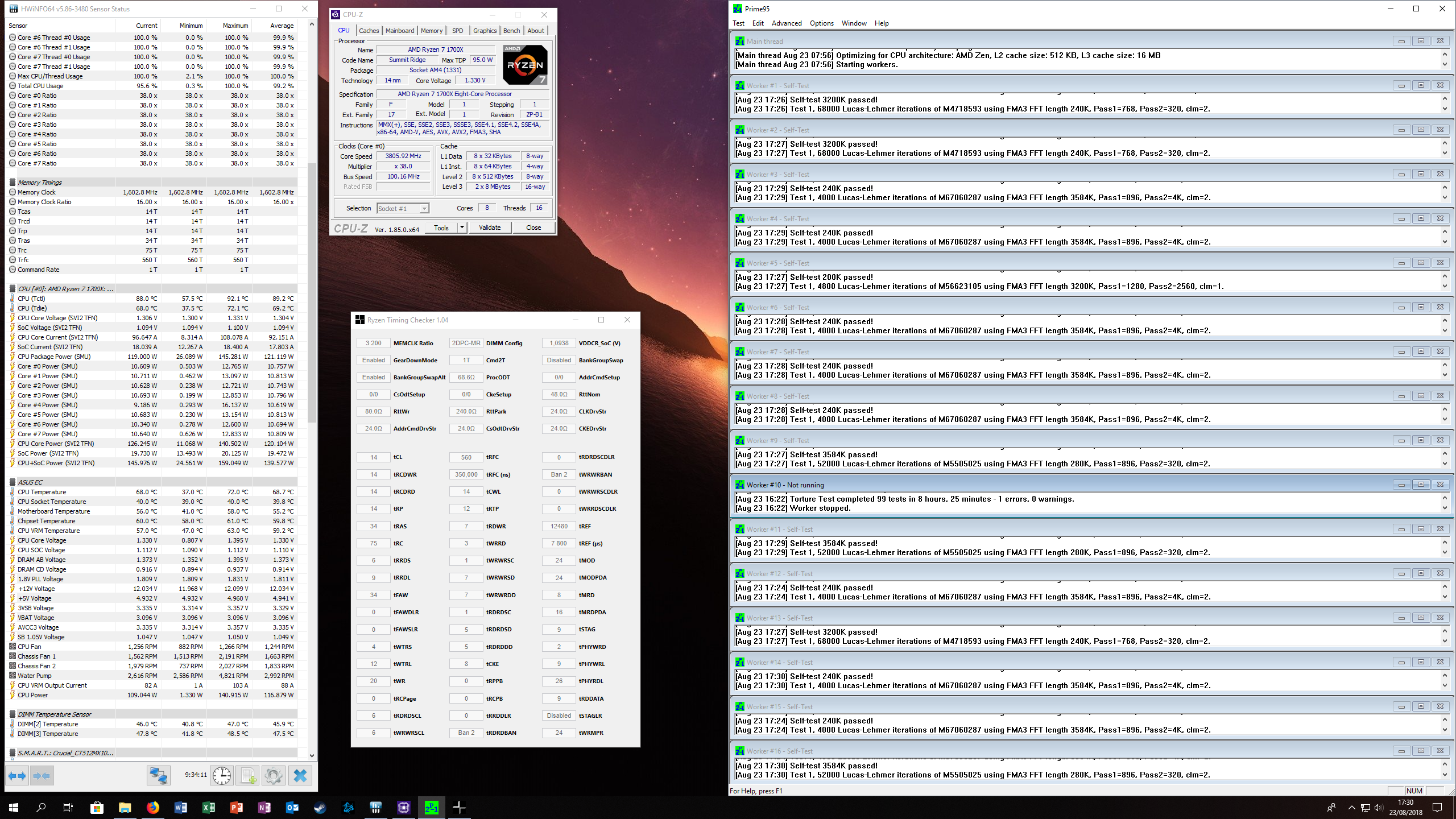
Task: Click Worker #10 scroll up arrow
Action: [x=1445, y=498]
